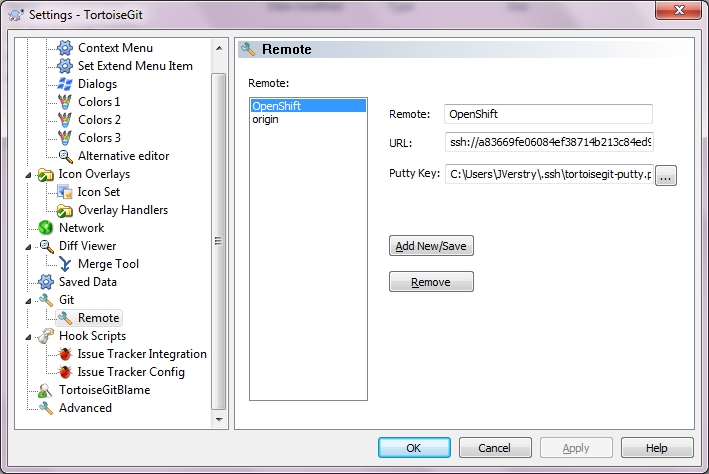Click the Putty Key path field
Image resolution: width=709 pixels, height=474 pixels.
click(x=549, y=175)
